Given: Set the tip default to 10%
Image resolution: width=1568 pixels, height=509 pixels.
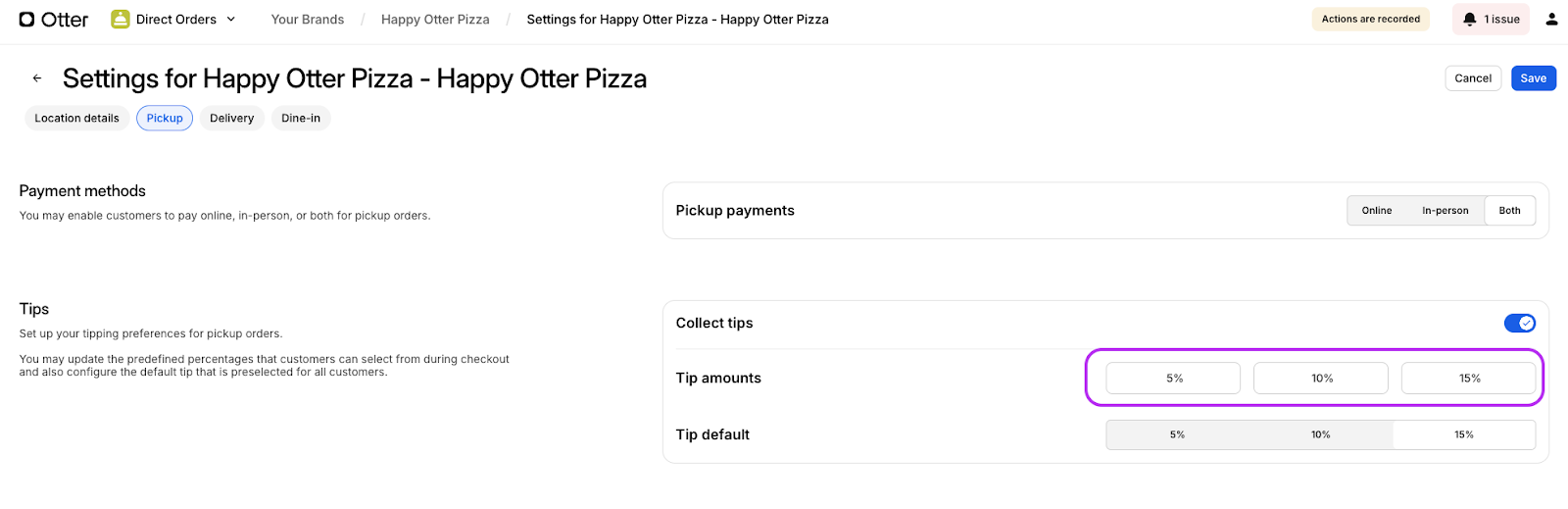Looking at the screenshot, I should point(1320,434).
